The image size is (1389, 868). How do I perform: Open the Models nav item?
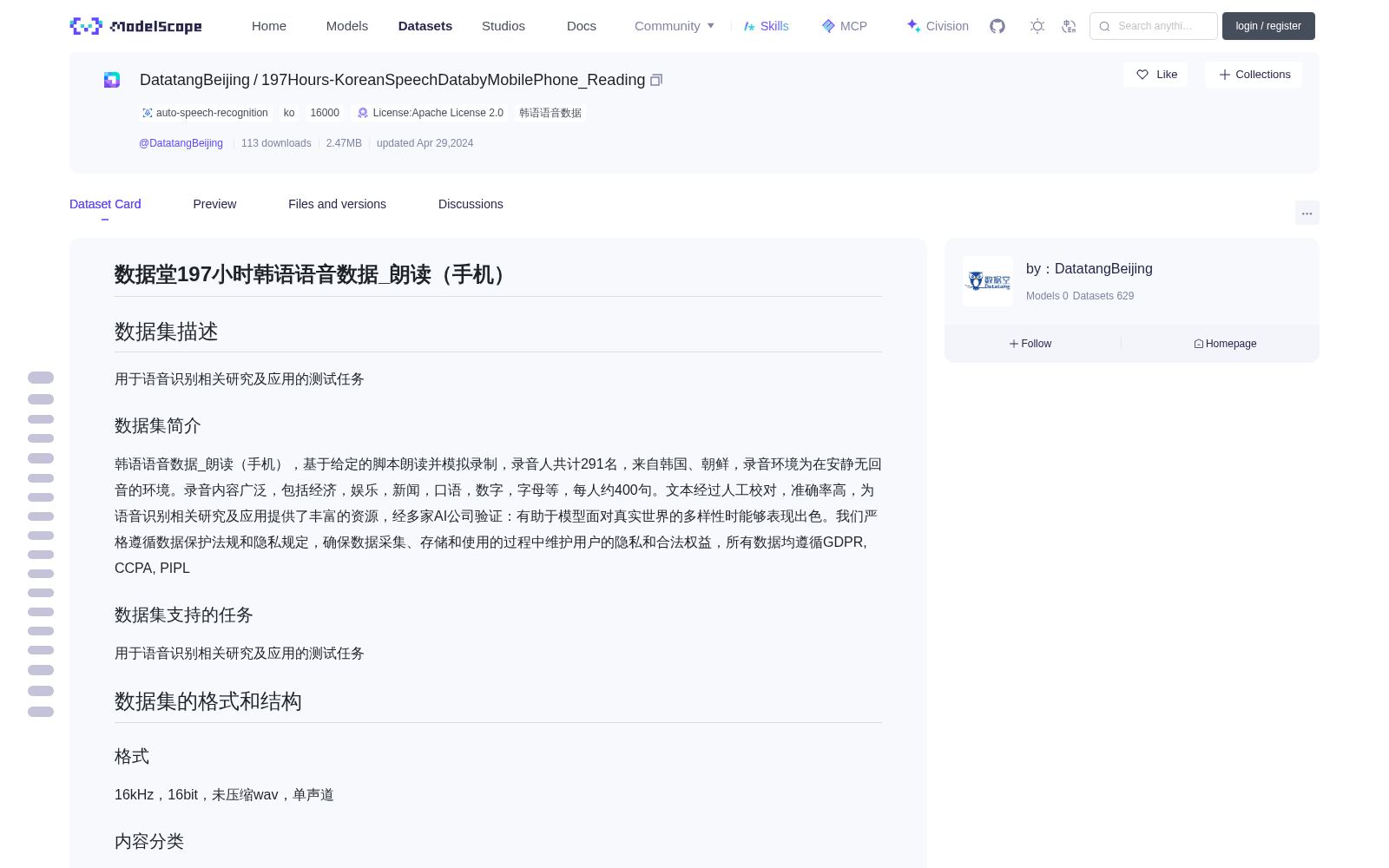pyautogui.click(x=347, y=26)
